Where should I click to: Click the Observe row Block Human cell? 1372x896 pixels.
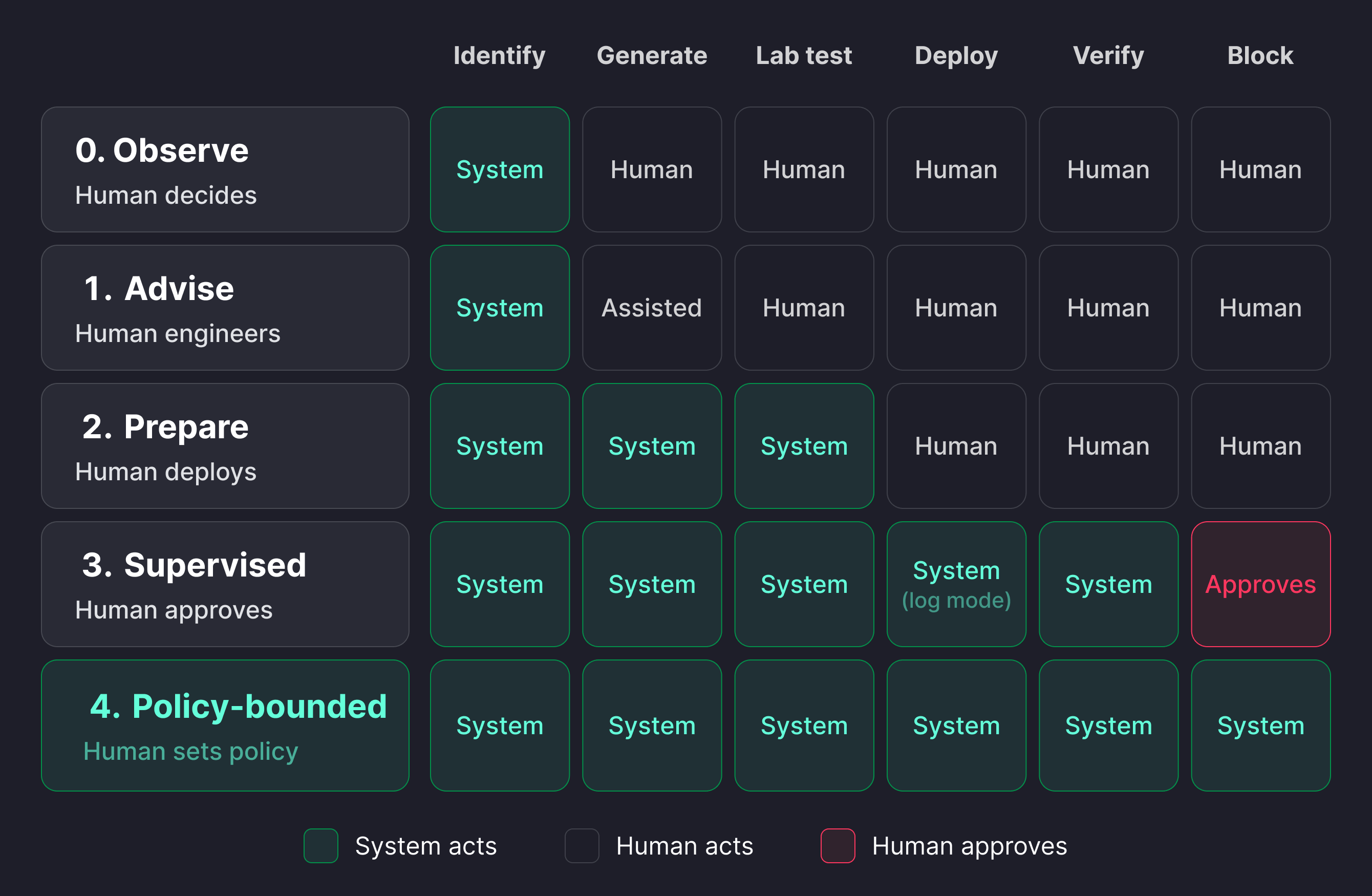pos(1261,169)
